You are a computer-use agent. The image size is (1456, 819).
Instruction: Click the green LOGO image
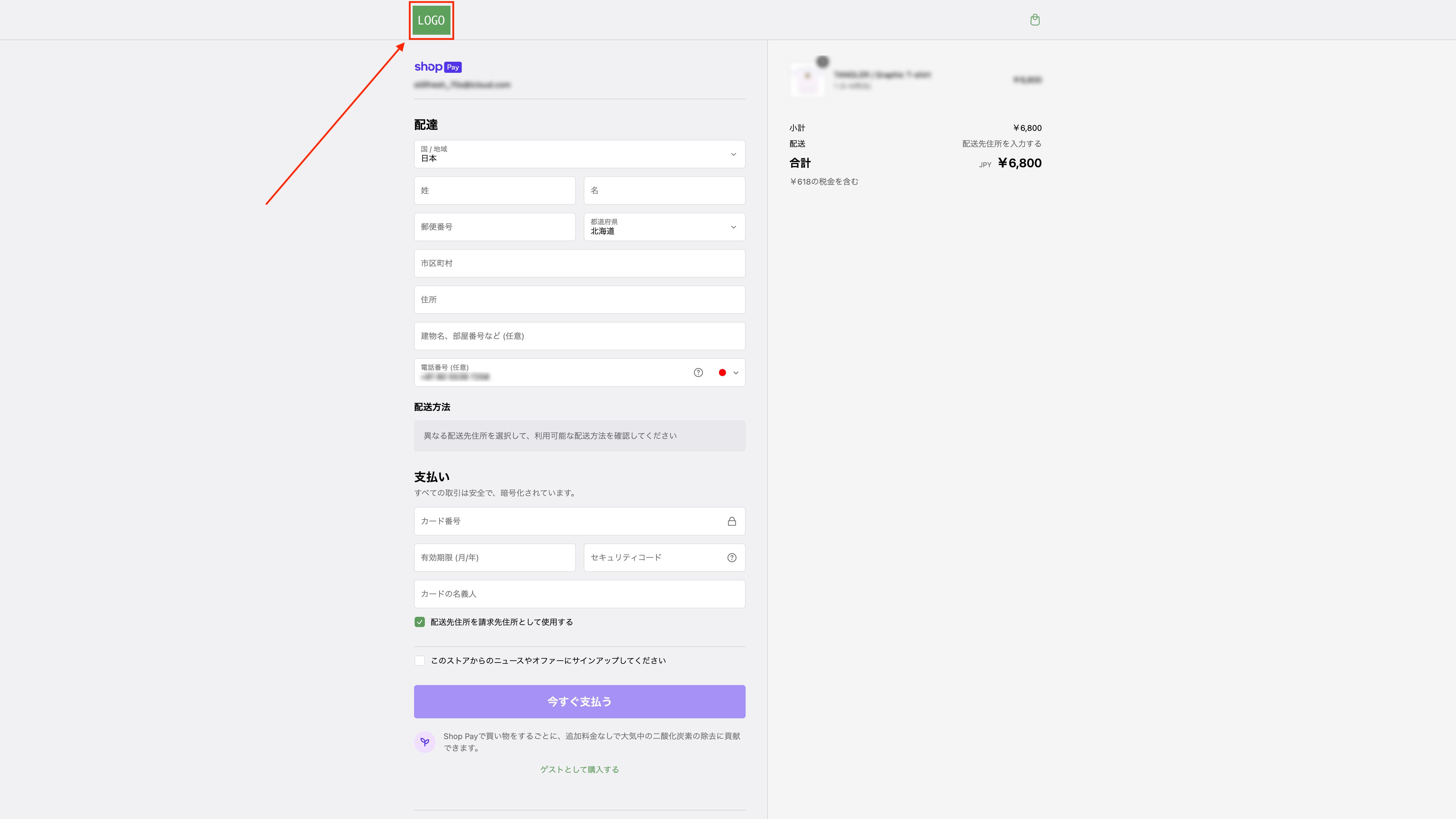pos(431,20)
